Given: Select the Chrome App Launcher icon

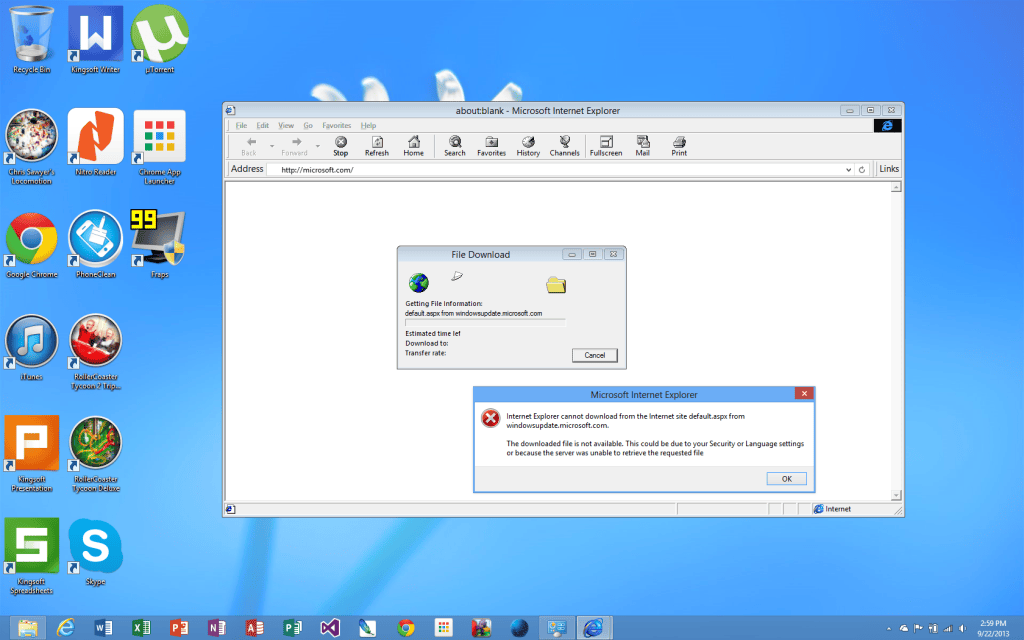Looking at the screenshot, I should click(x=159, y=147).
